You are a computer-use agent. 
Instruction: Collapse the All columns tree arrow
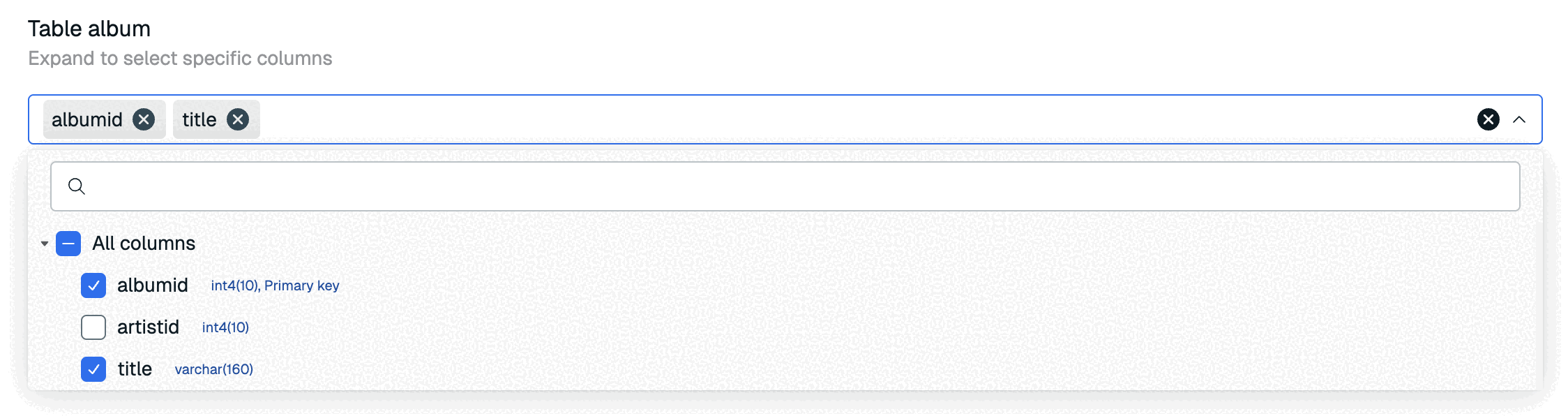[45, 244]
